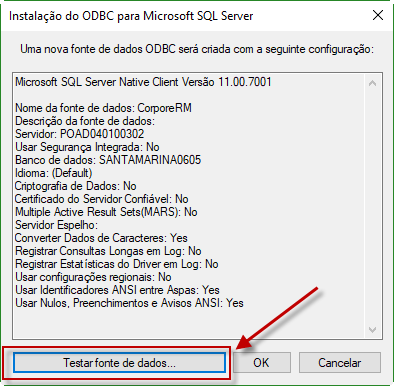Click the 'Registrar Estatísticas do Driver em Log' line
Image resolution: width=394 pixels, height=386 pixels.
[117, 264]
